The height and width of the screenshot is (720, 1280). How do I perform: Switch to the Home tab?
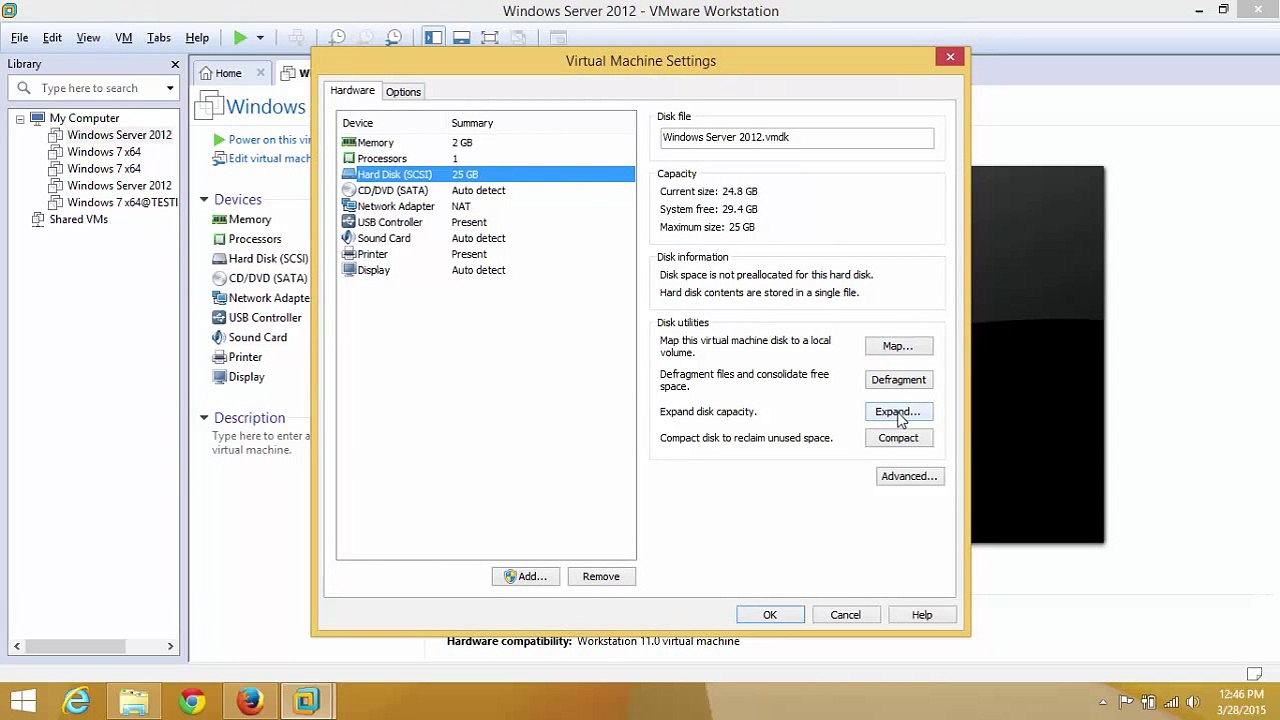click(x=228, y=73)
